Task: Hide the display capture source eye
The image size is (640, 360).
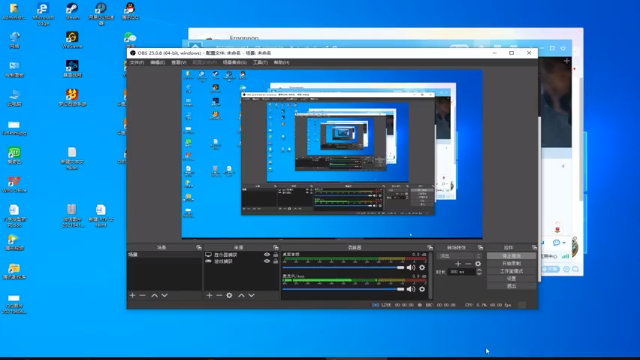Action: pyautogui.click(x=267, y=255)
